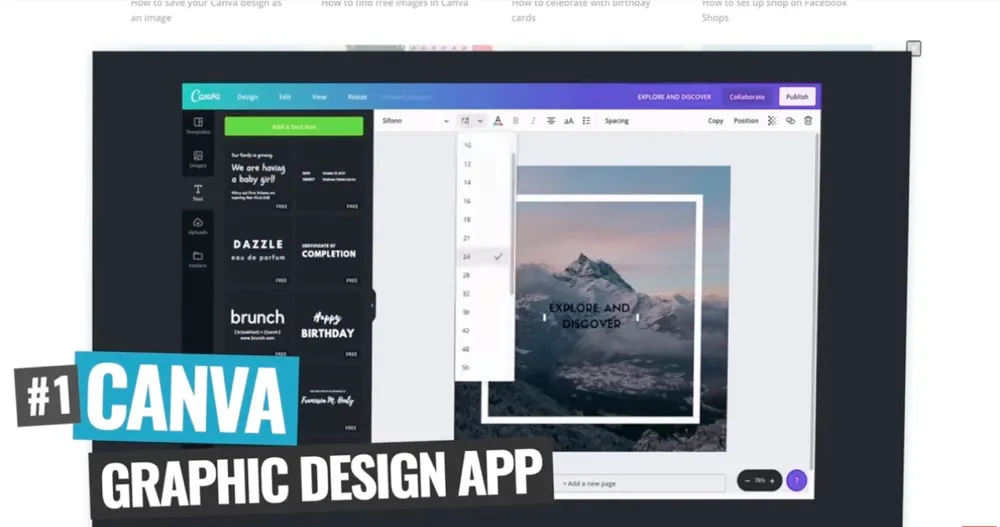1000x527 pixels.
Task: Click the uppercase aA icon
Action: (x=569, y=121)
